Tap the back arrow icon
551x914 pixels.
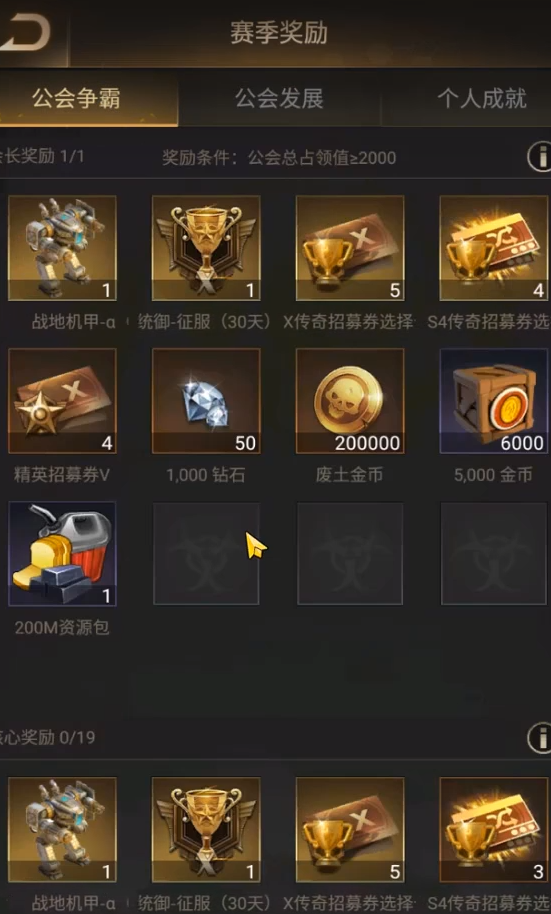(26, 33)
